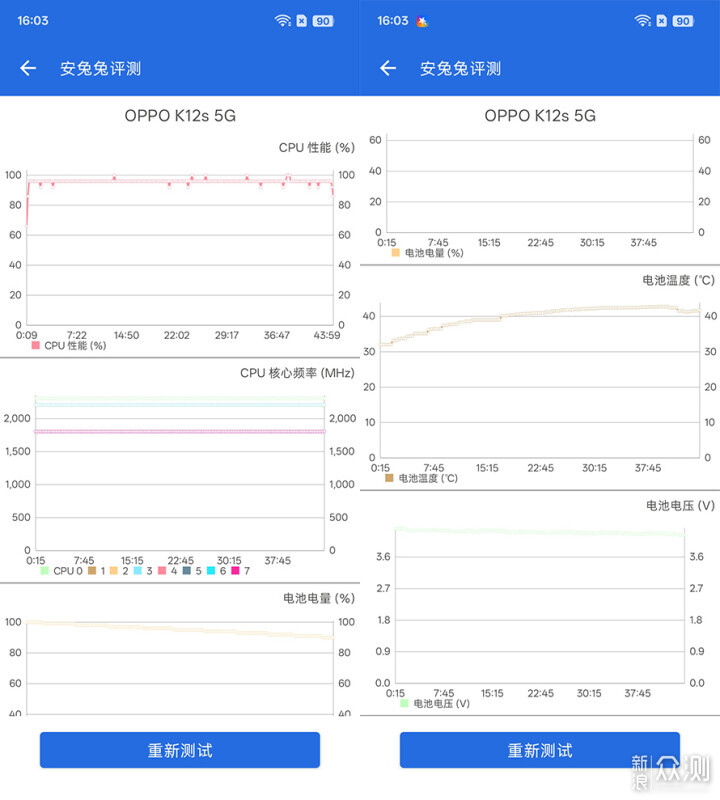Tap the back arrow in the right screen
Image resolution: width=720 pixels, height=800 pixels.
pyautogui.click(x=388, y=68)
